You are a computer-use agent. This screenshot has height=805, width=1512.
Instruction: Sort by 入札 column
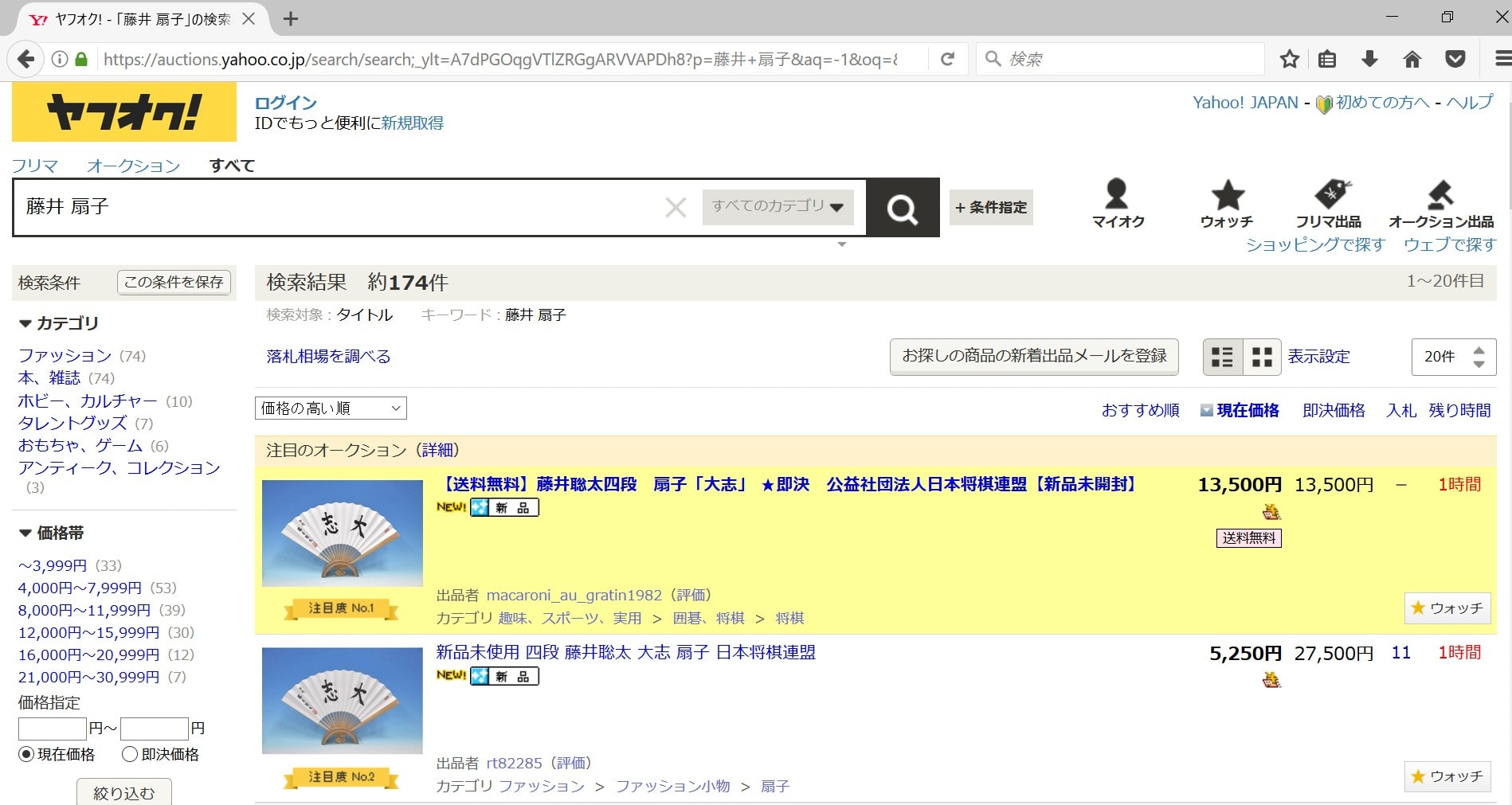coord(1401,410)
